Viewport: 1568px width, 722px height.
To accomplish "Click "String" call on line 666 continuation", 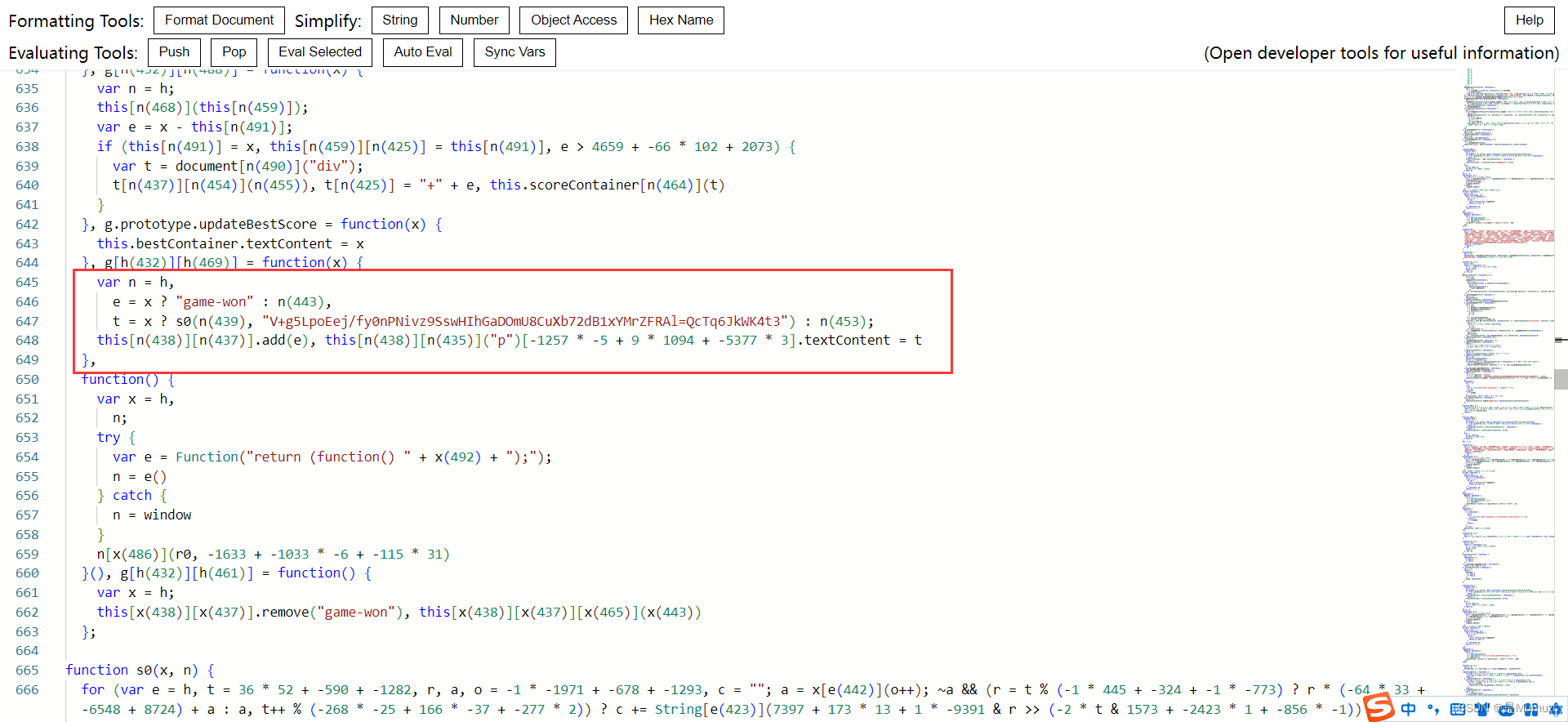I will click(x=678, y=709).
